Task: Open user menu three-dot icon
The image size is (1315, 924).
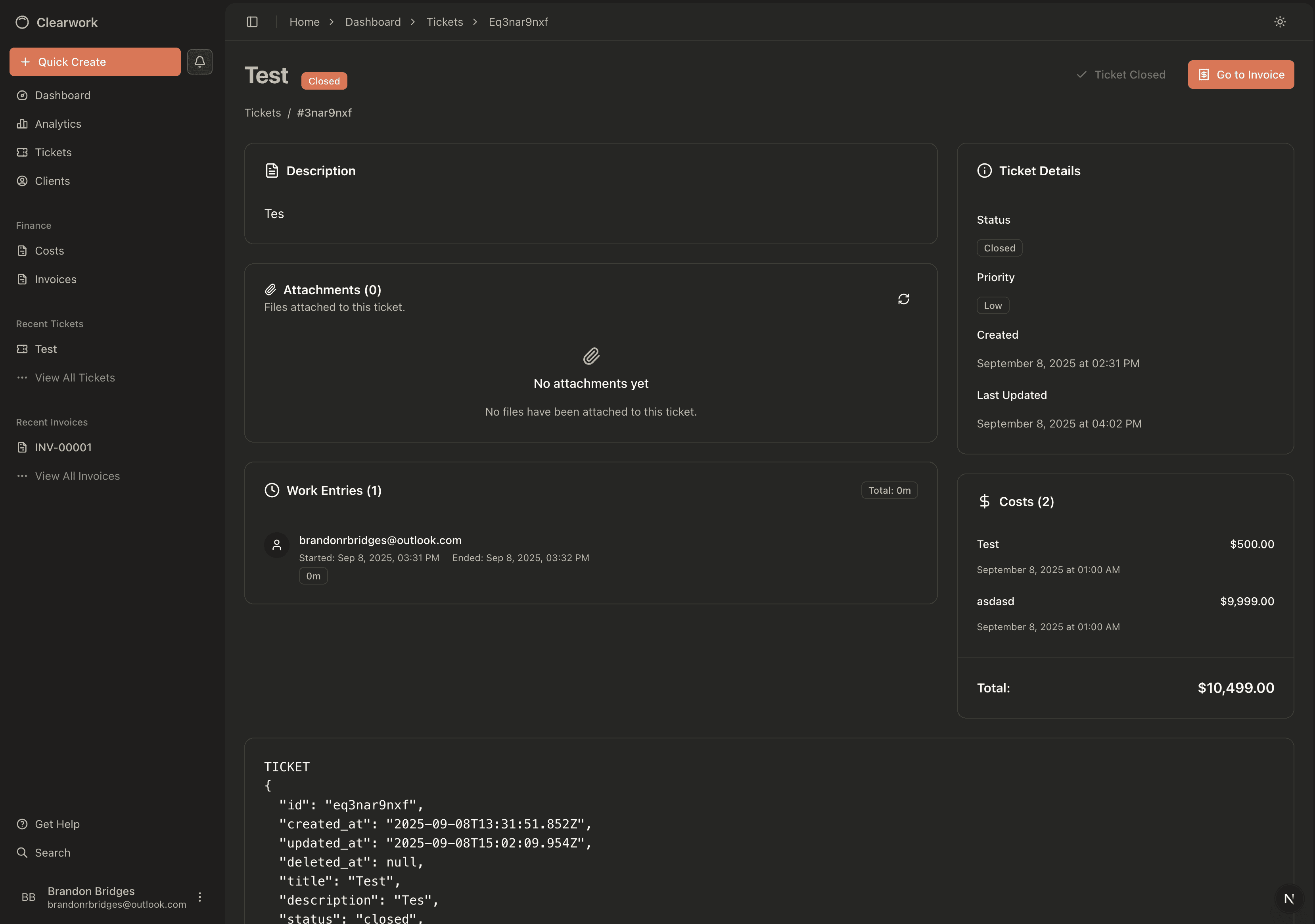Action: tap(199, 897)
